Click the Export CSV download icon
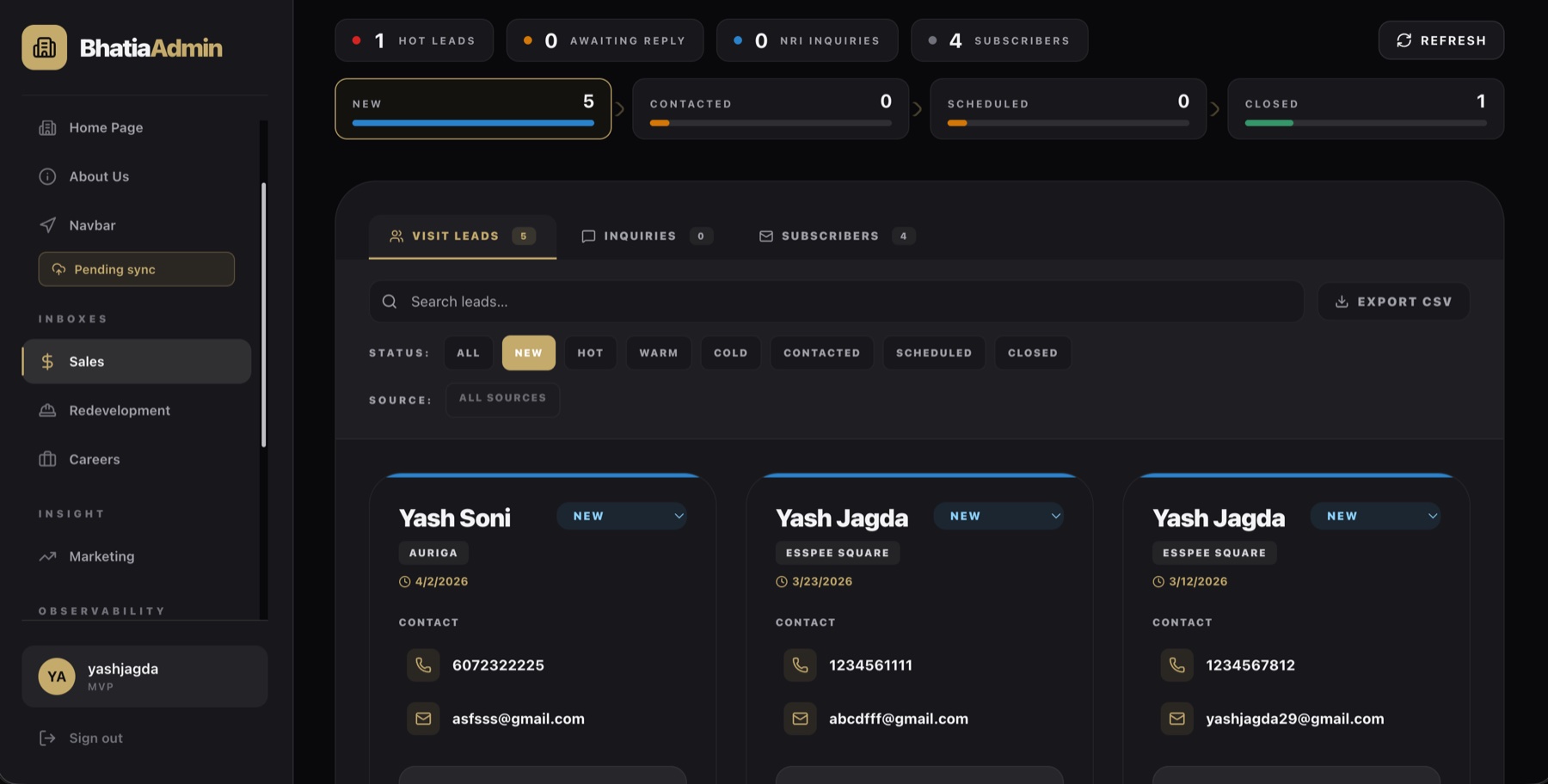 [1342, 302]
